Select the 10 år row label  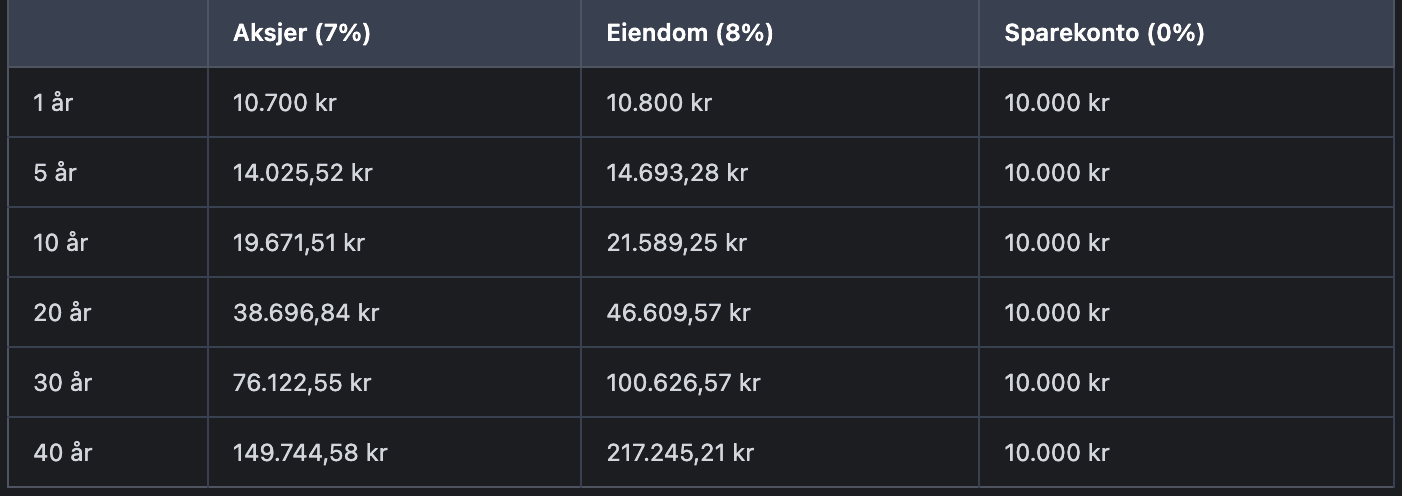(60, 242)
